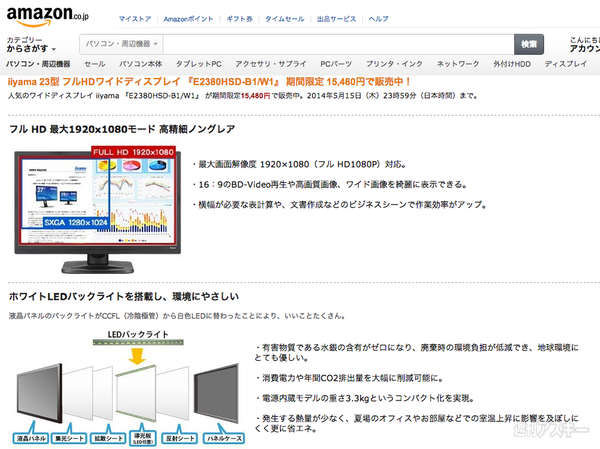Open the account menu at top right
The width and height of the screenshot is (600, 449).
click(x=584, y=44)
